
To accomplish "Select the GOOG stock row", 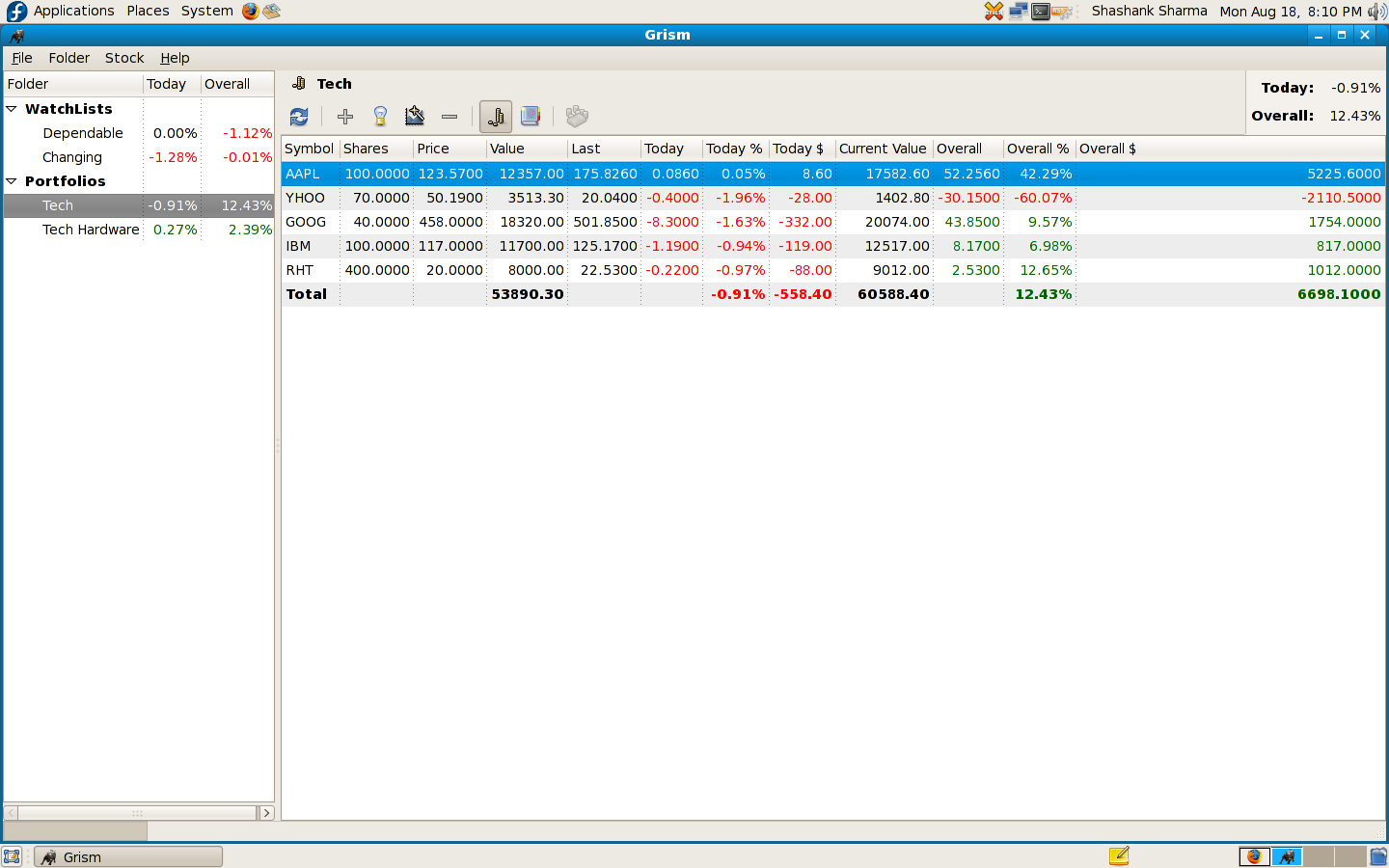I will point(833,222).
